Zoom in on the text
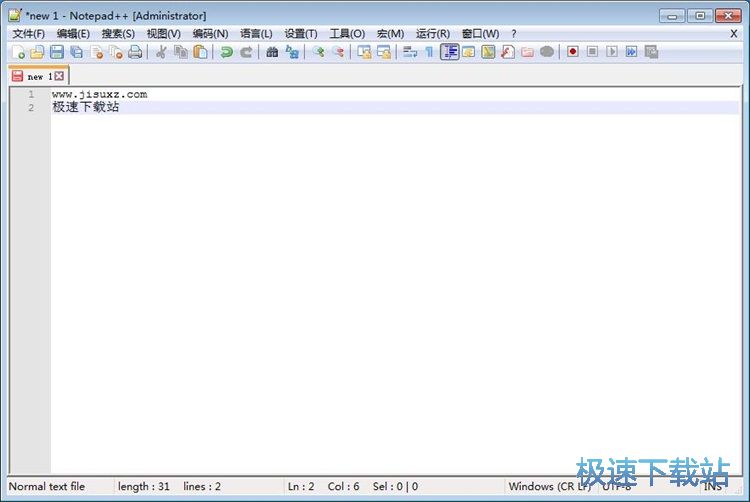The height and width of the screenshot is (502, 750). [318, 52]
